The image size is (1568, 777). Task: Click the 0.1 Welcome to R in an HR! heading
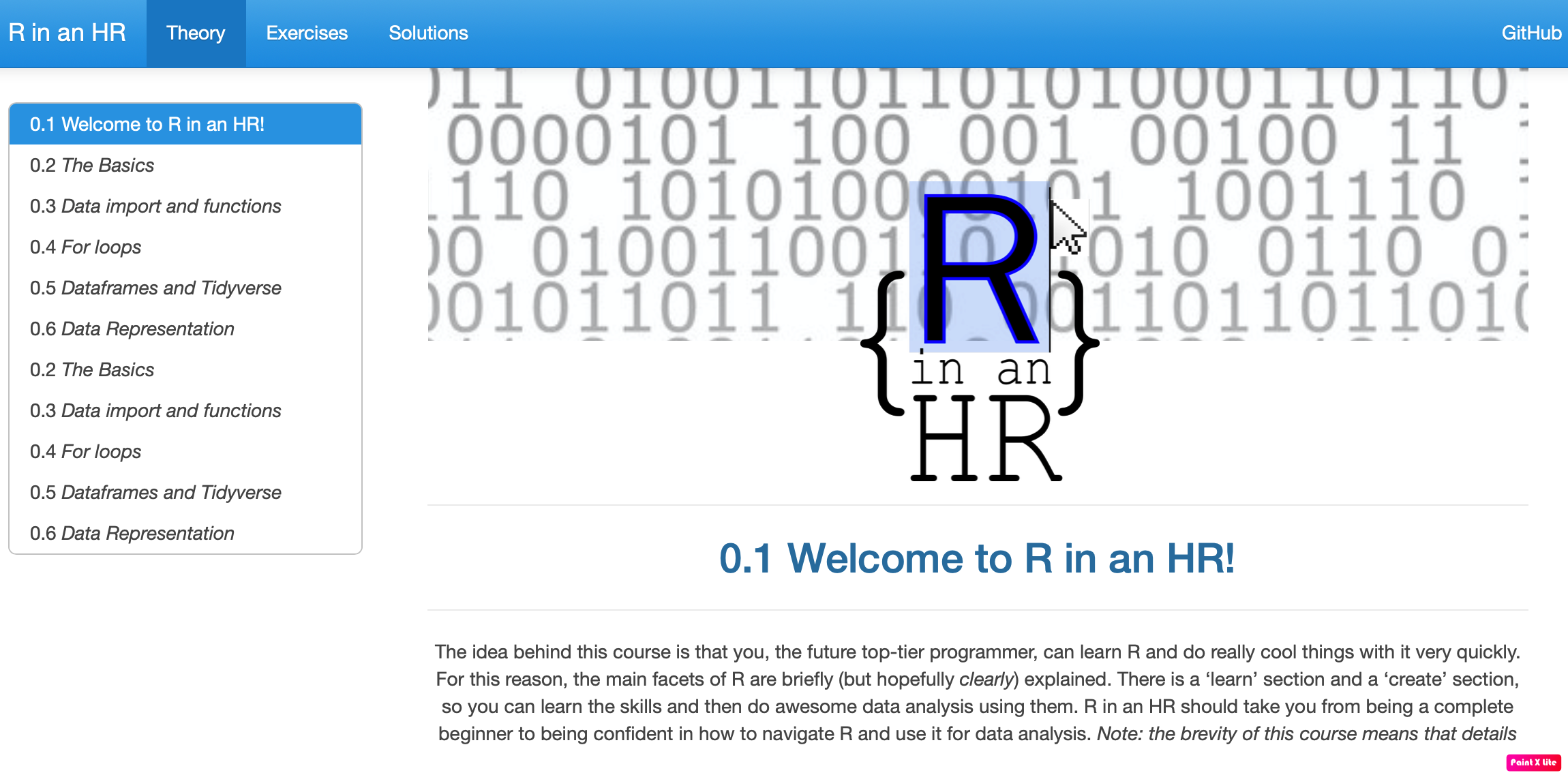(x=978, y=560)
